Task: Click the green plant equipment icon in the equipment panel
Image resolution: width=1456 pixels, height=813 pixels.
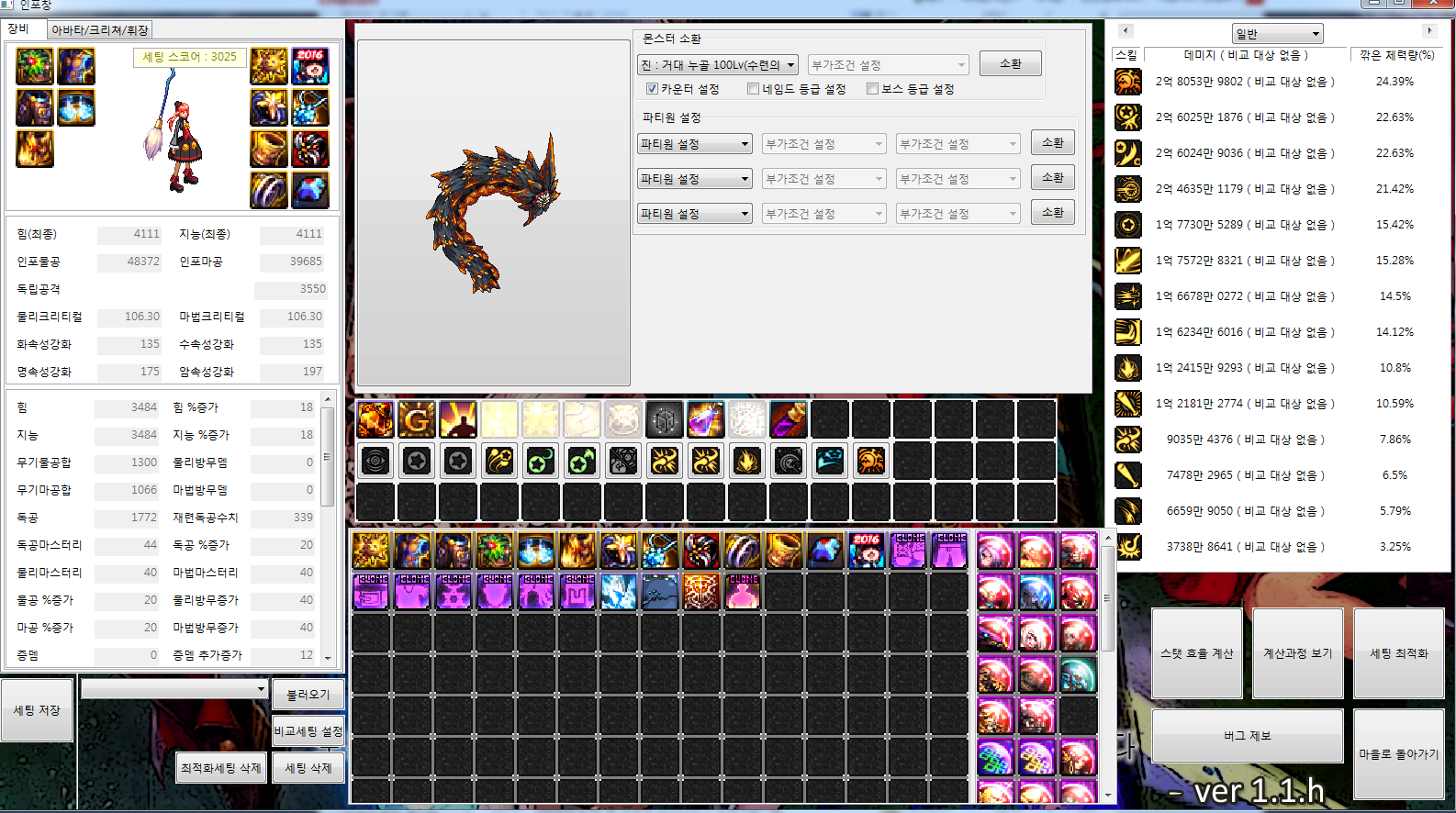Action: [35, 67]
